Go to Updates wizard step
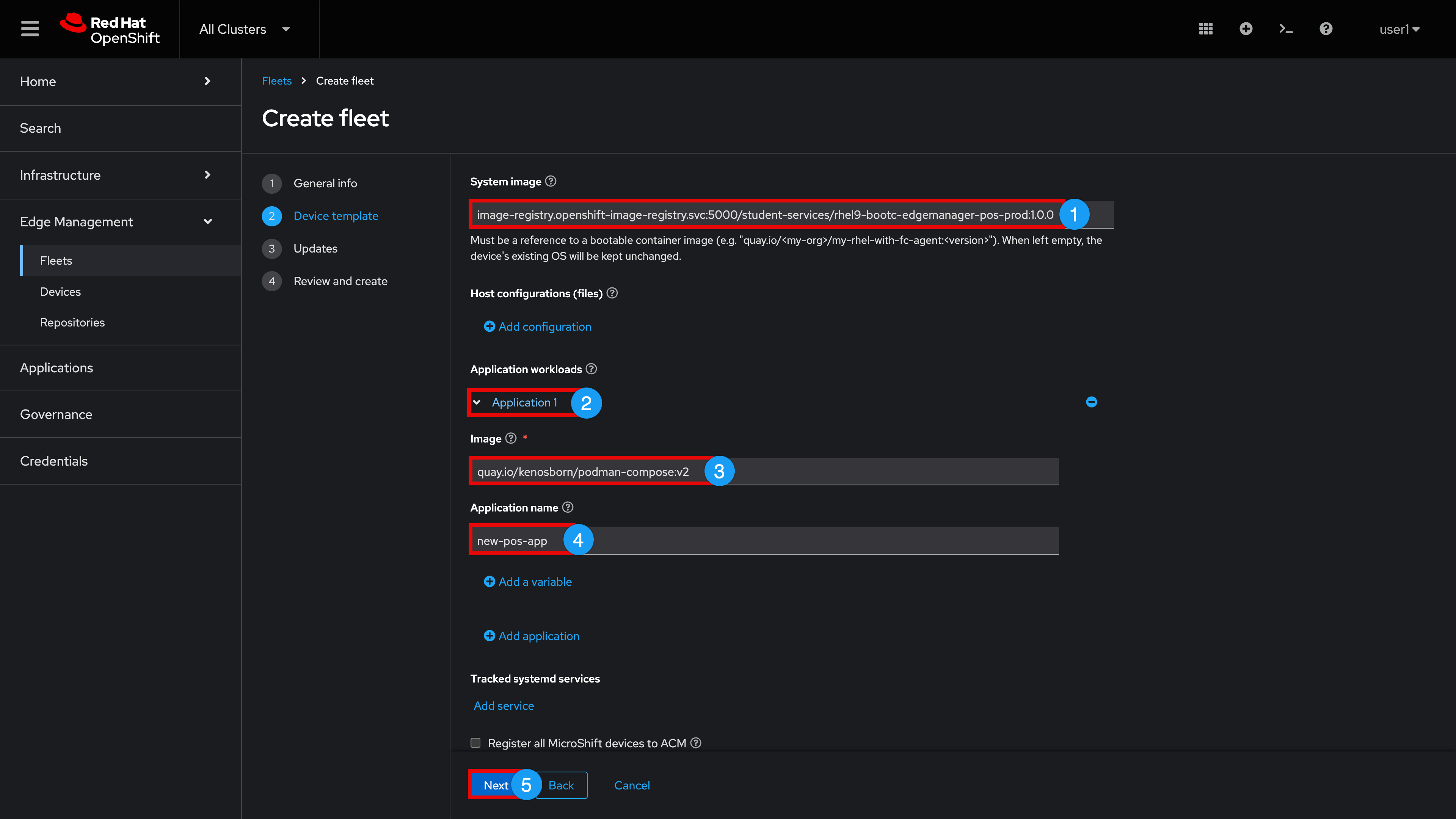 [300, 249]
